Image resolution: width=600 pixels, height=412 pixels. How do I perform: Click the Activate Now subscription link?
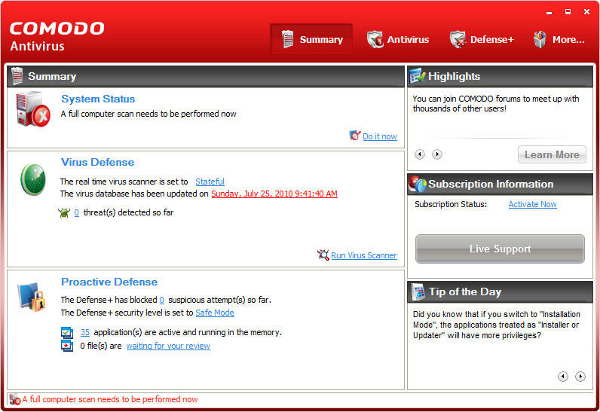(532, 204)
